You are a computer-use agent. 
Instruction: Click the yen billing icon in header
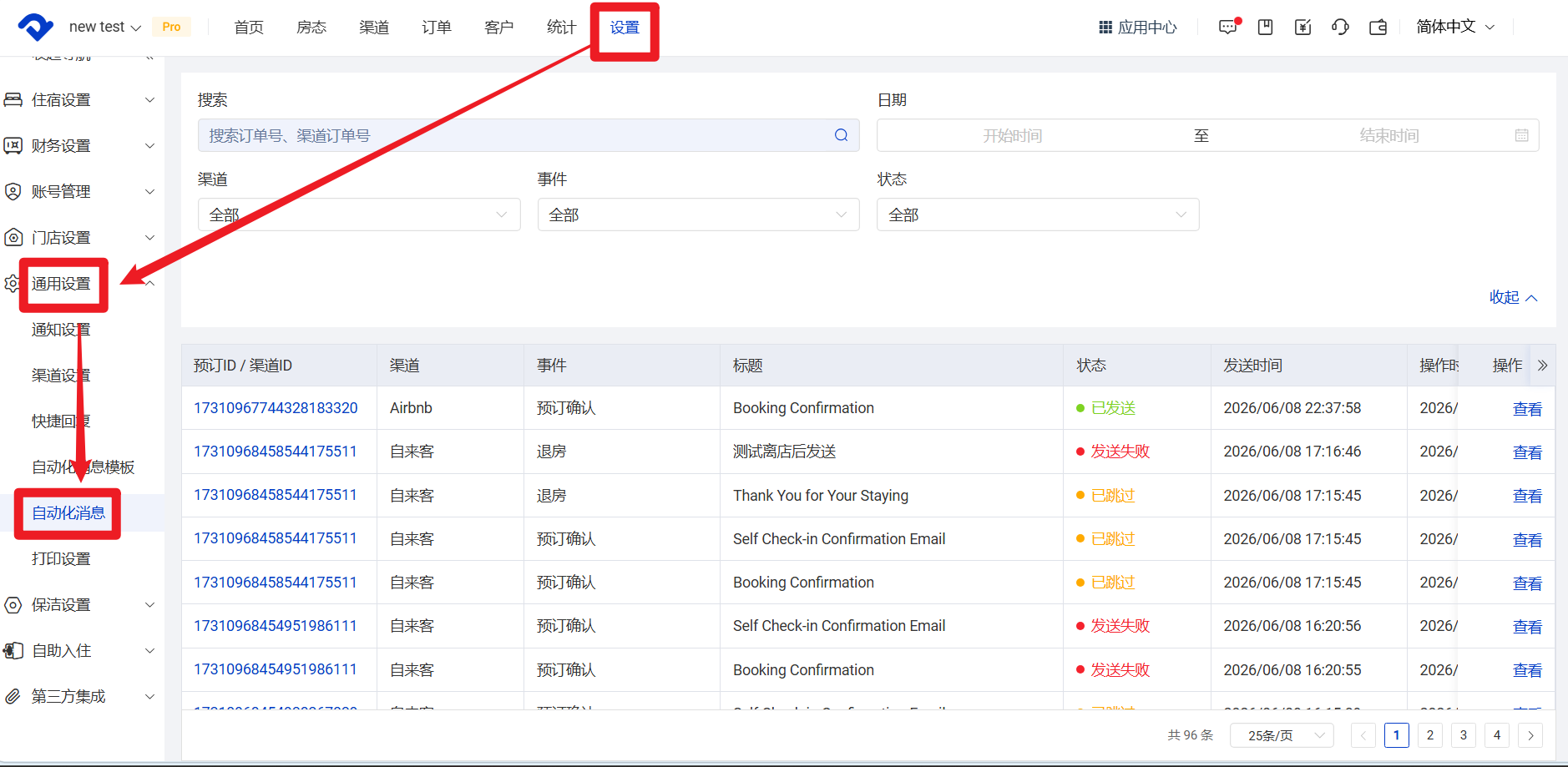click(1302, 27)
